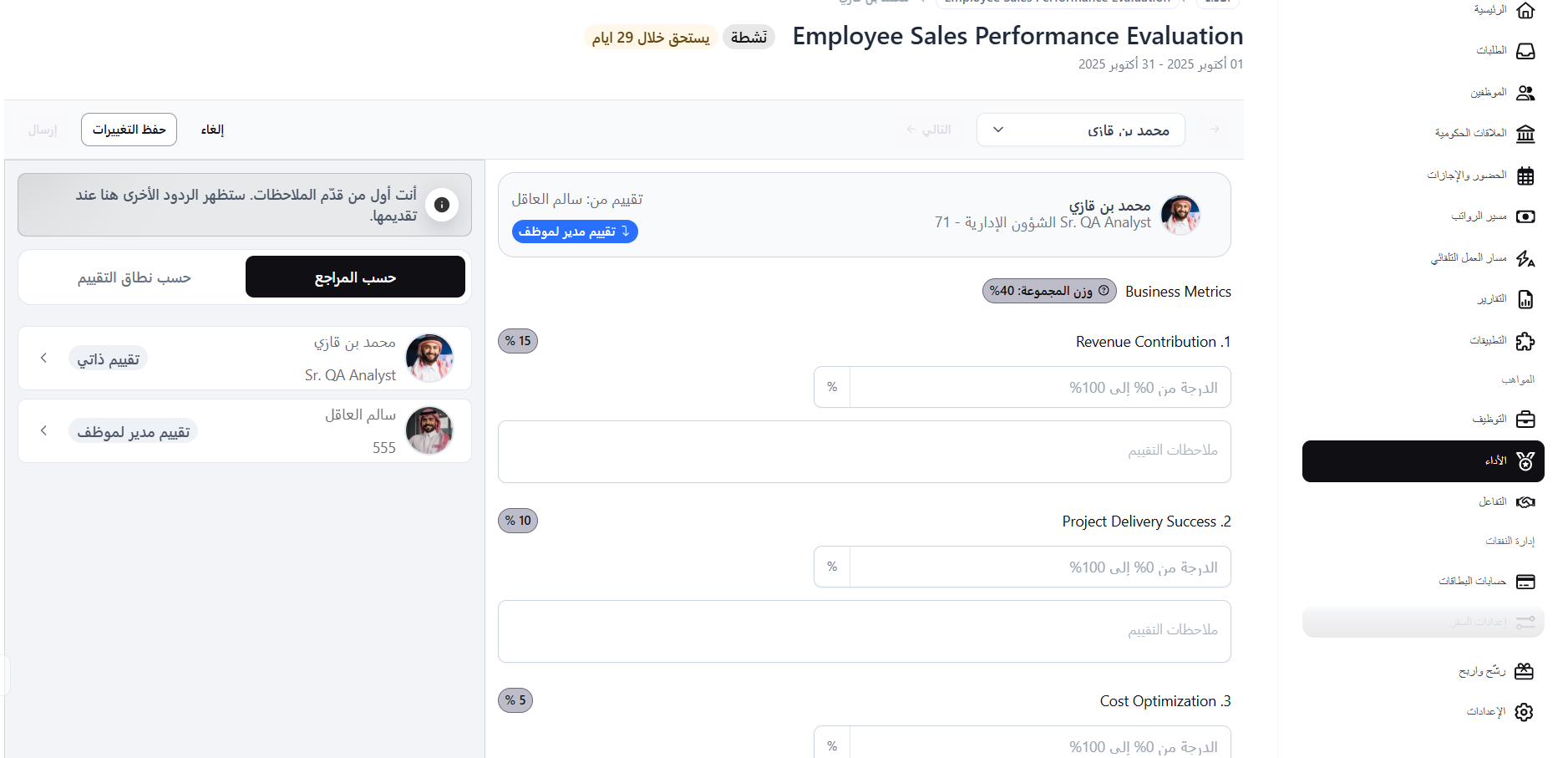The image size is (1568, 758).
Task: Switch to حسب المراجع tab
Action: pos(355,277)
